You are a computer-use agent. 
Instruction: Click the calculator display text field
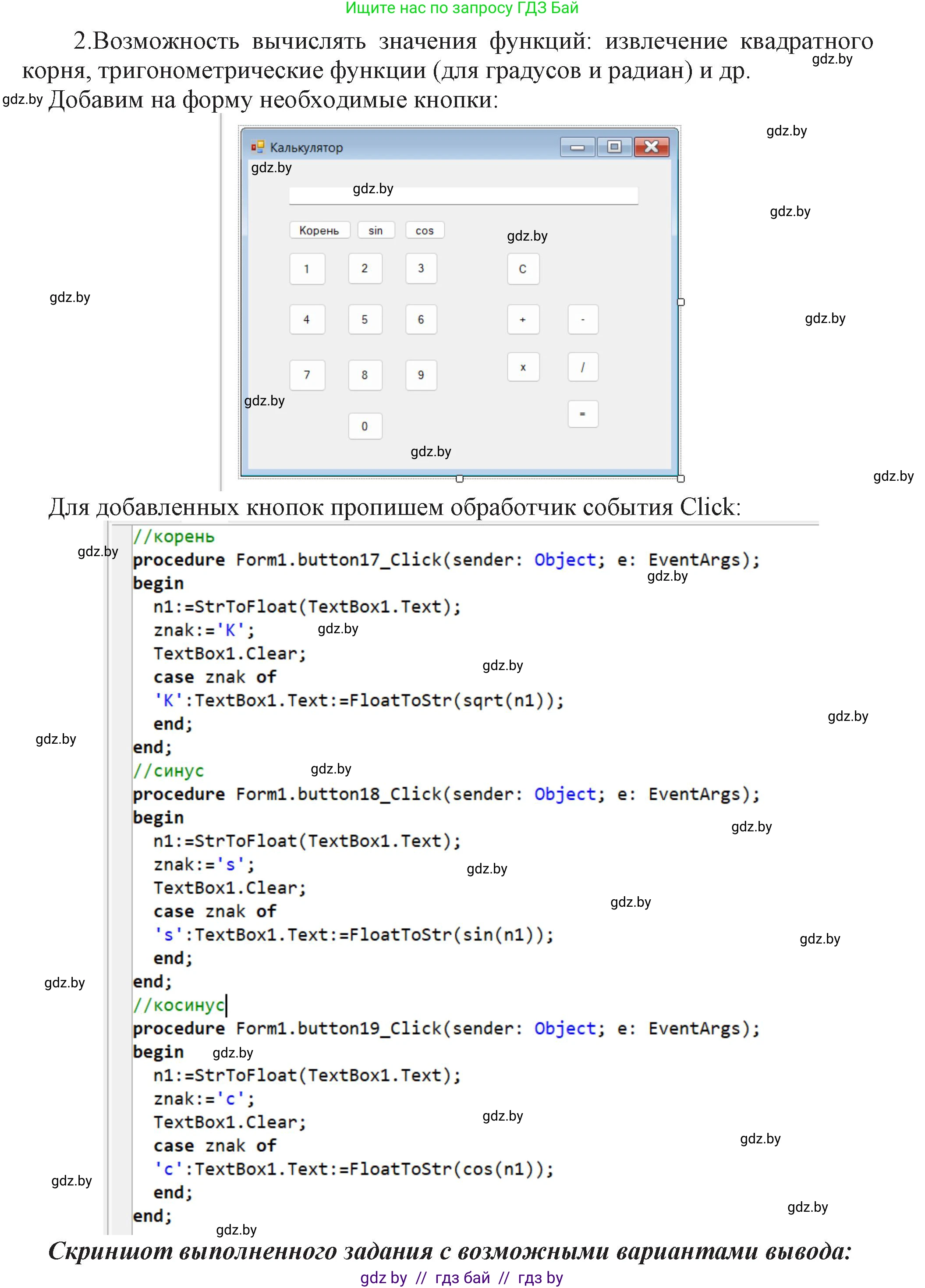(x=463, y=195)
